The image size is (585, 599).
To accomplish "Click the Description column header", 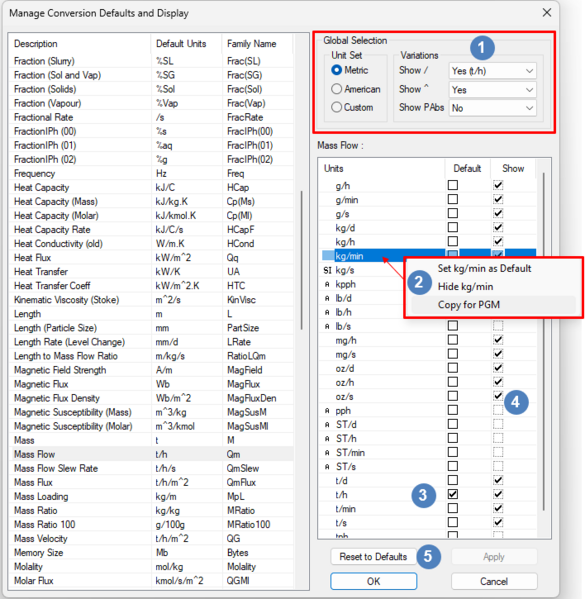I will pyautogui.click(x=80, y=44).
